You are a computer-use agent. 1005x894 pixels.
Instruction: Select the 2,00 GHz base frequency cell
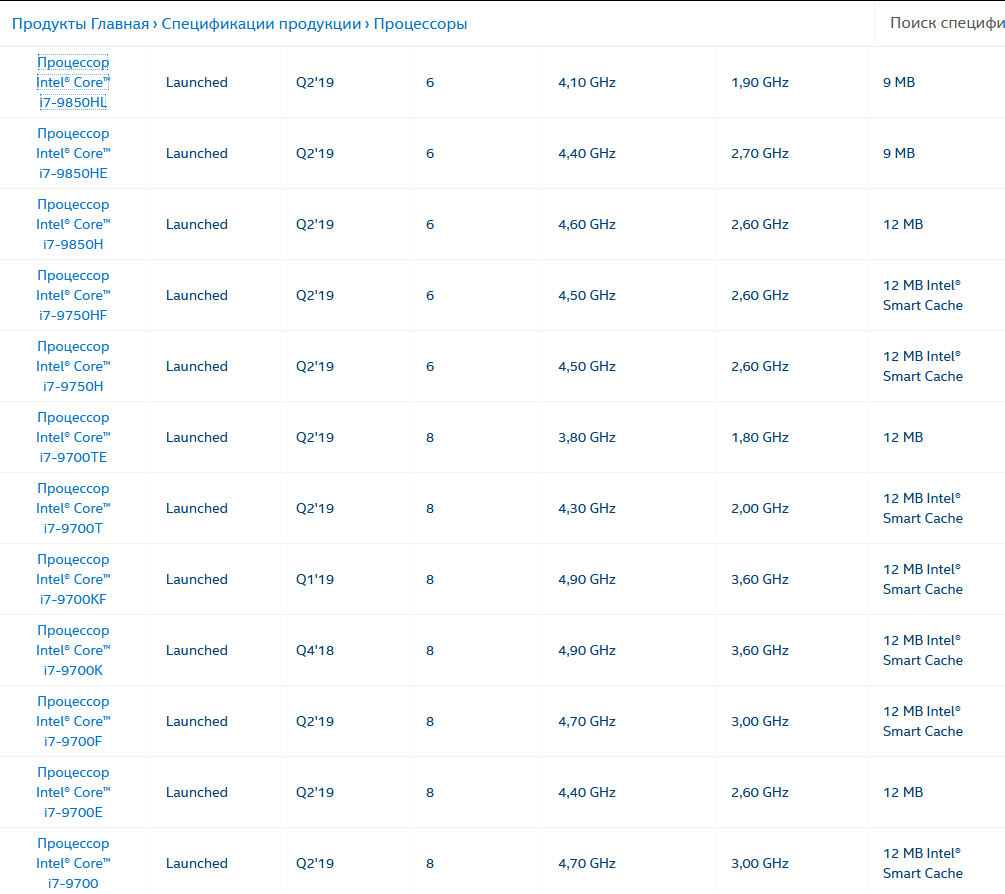tap(760, 508)
